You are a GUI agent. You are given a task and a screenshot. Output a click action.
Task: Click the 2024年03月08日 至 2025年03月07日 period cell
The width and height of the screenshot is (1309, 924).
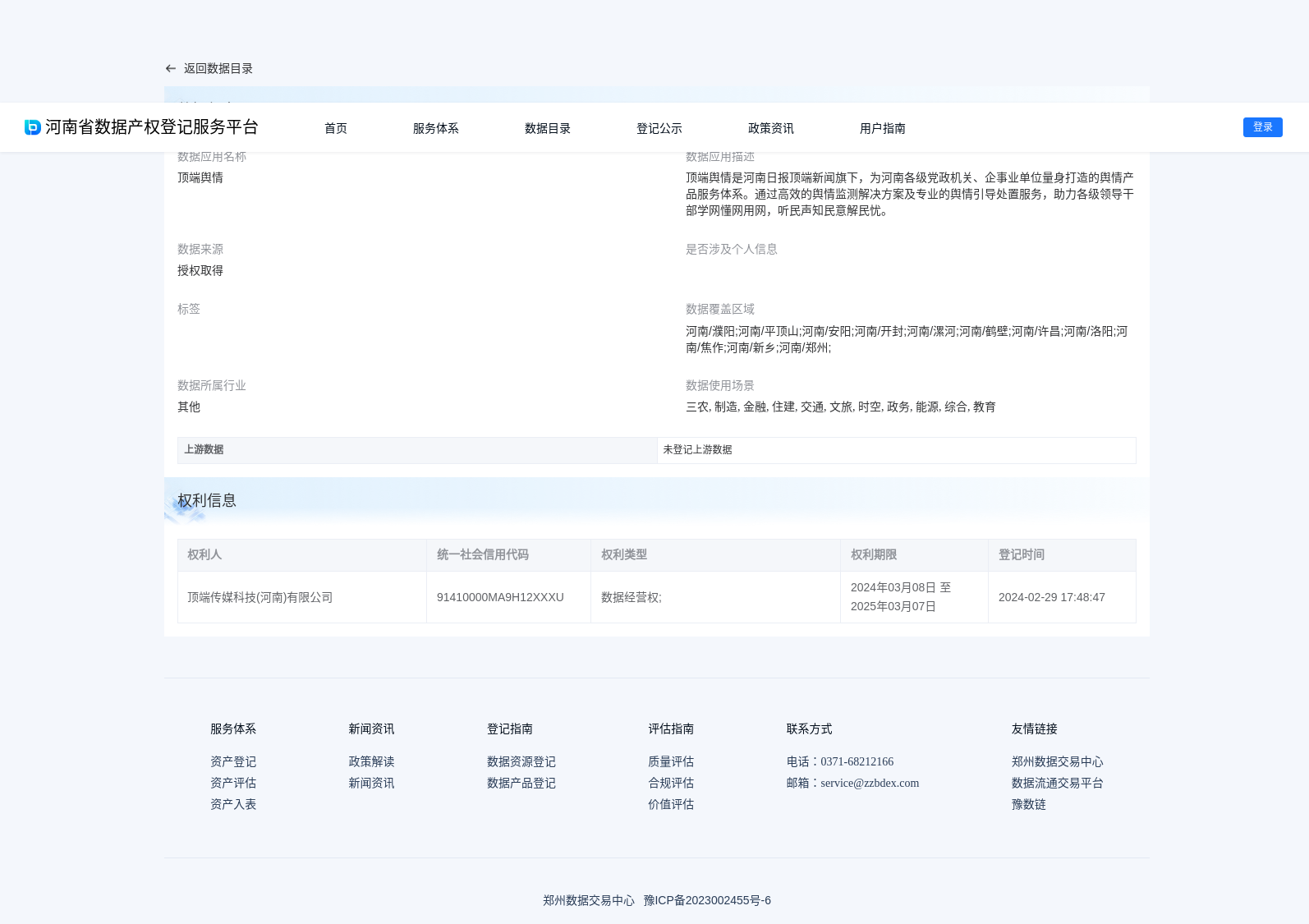coord(914,598)
